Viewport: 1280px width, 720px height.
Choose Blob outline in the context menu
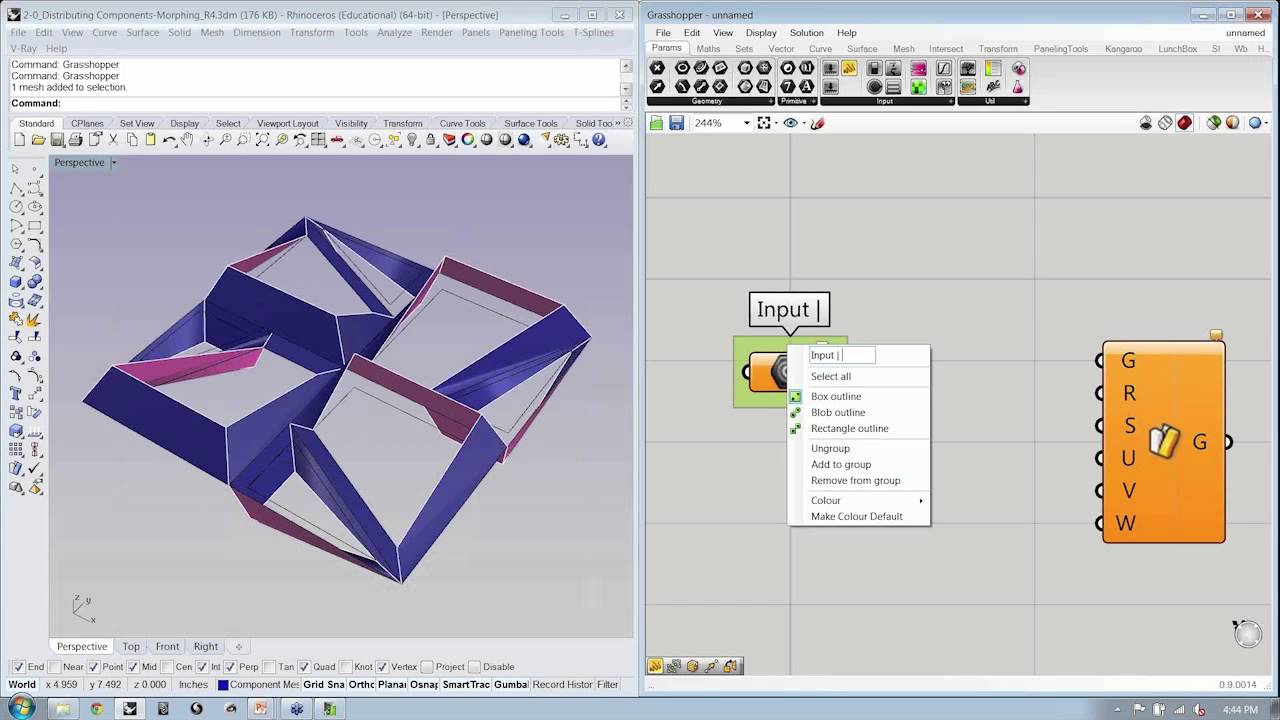pyautogui.click(x=859, y=412)
